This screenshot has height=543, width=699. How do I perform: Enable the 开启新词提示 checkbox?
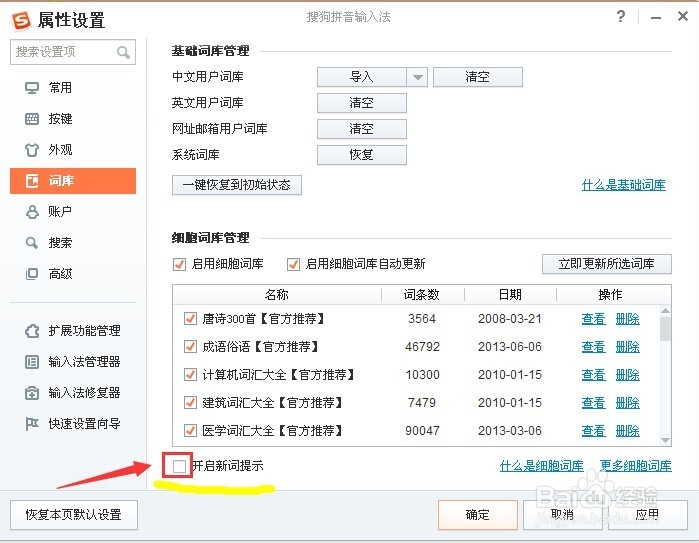point(179,466)
